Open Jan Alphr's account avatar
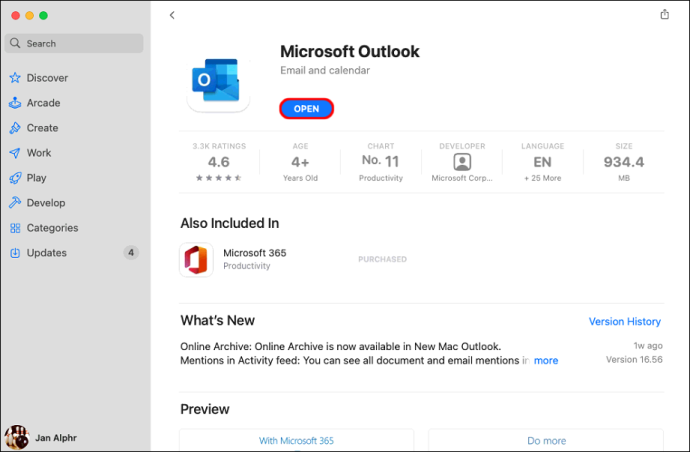Viewport: 690px width, 452px height. (17, 437)
